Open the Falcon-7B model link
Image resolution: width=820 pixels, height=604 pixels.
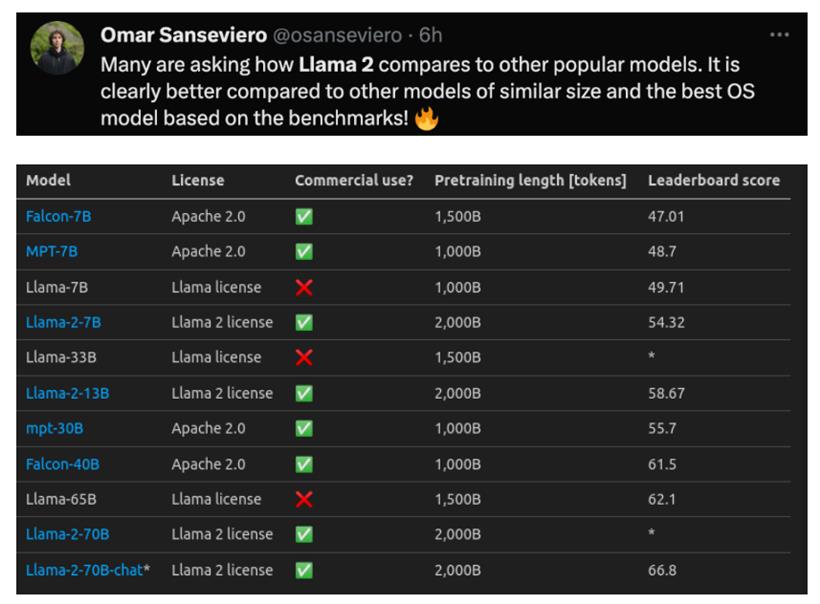[59, 216]
